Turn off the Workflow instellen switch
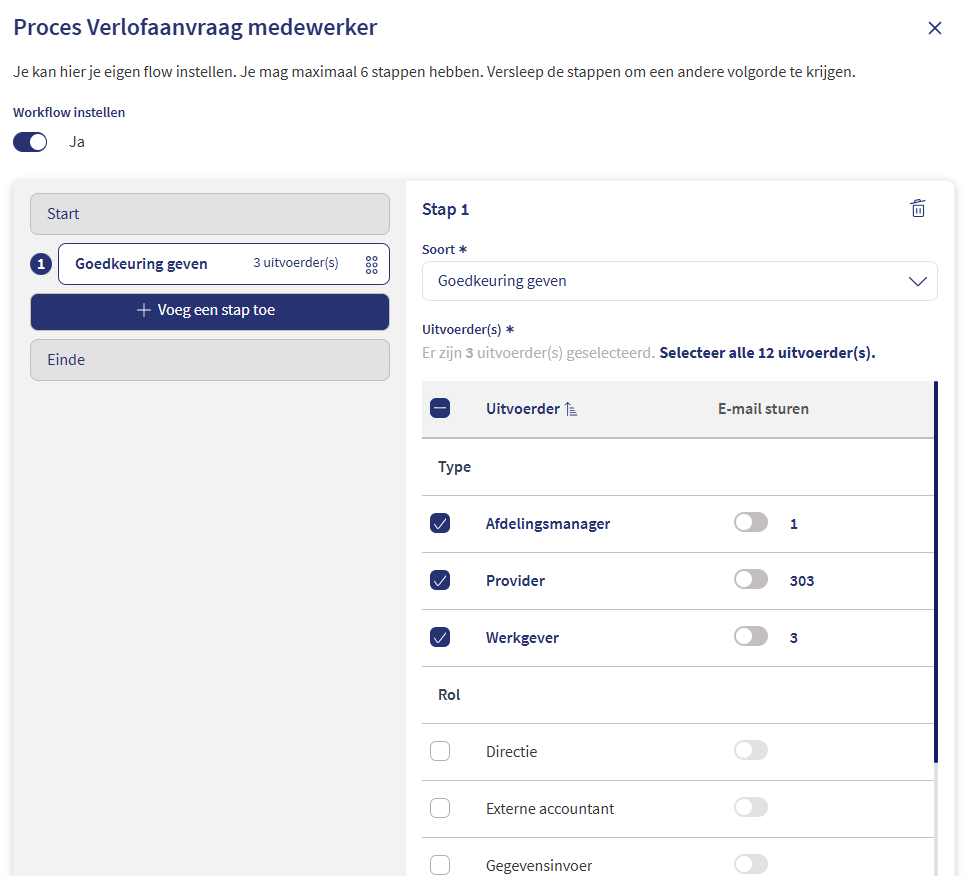Screen dimensions: 966x876 point(30,142)
